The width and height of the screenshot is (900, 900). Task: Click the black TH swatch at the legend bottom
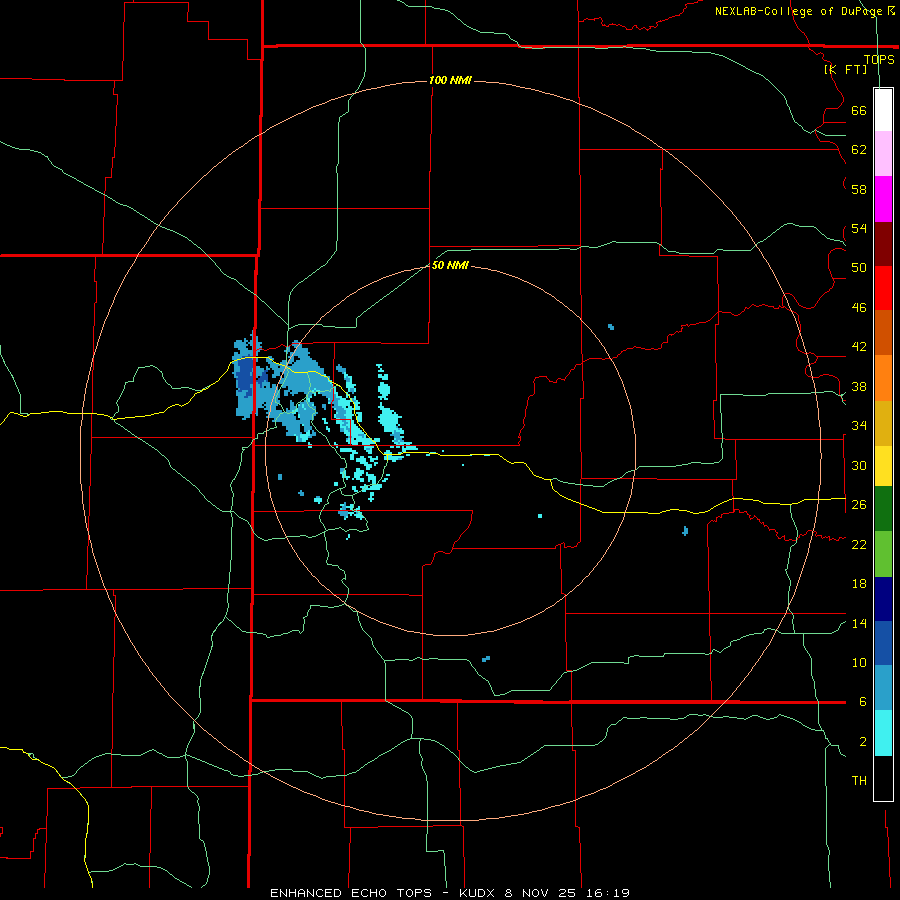click(x=883, y=778)
